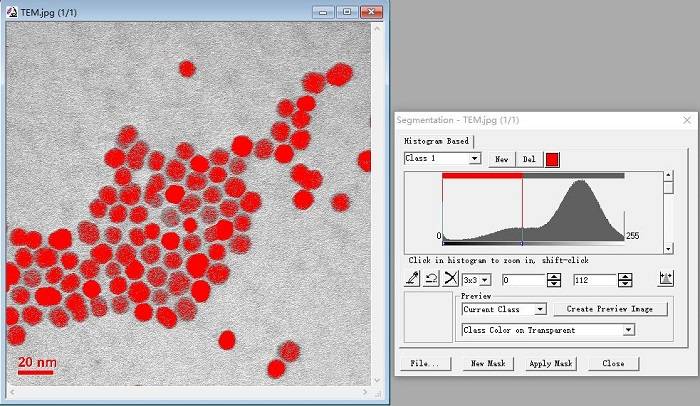Image resolution: width=700 pixels, height=406 pixels.
Task: Click the undo arrow icon
Action: (431, 279)
